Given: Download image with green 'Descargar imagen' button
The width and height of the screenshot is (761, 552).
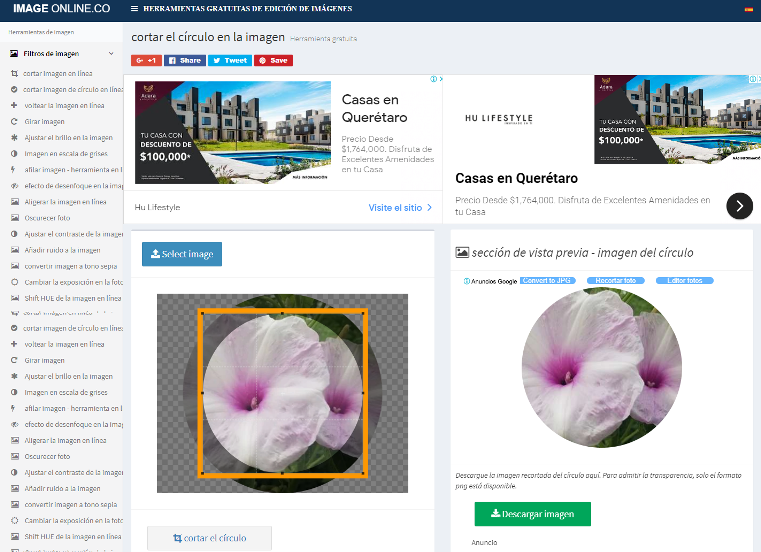Looking at the screenshot, I should coord(532,514).
